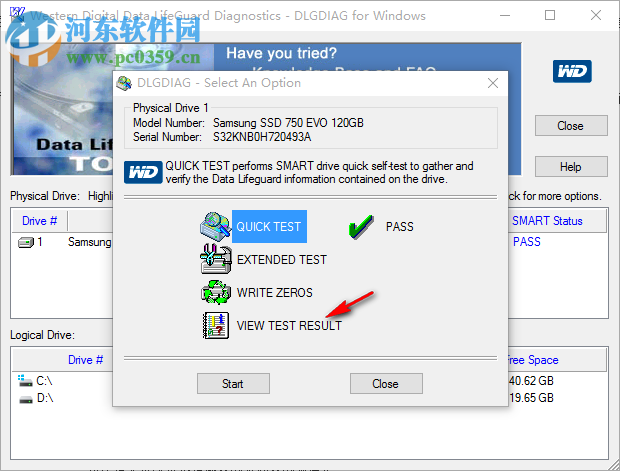Click the serial number S32KNB0H720493A

[x=262, y=137]
